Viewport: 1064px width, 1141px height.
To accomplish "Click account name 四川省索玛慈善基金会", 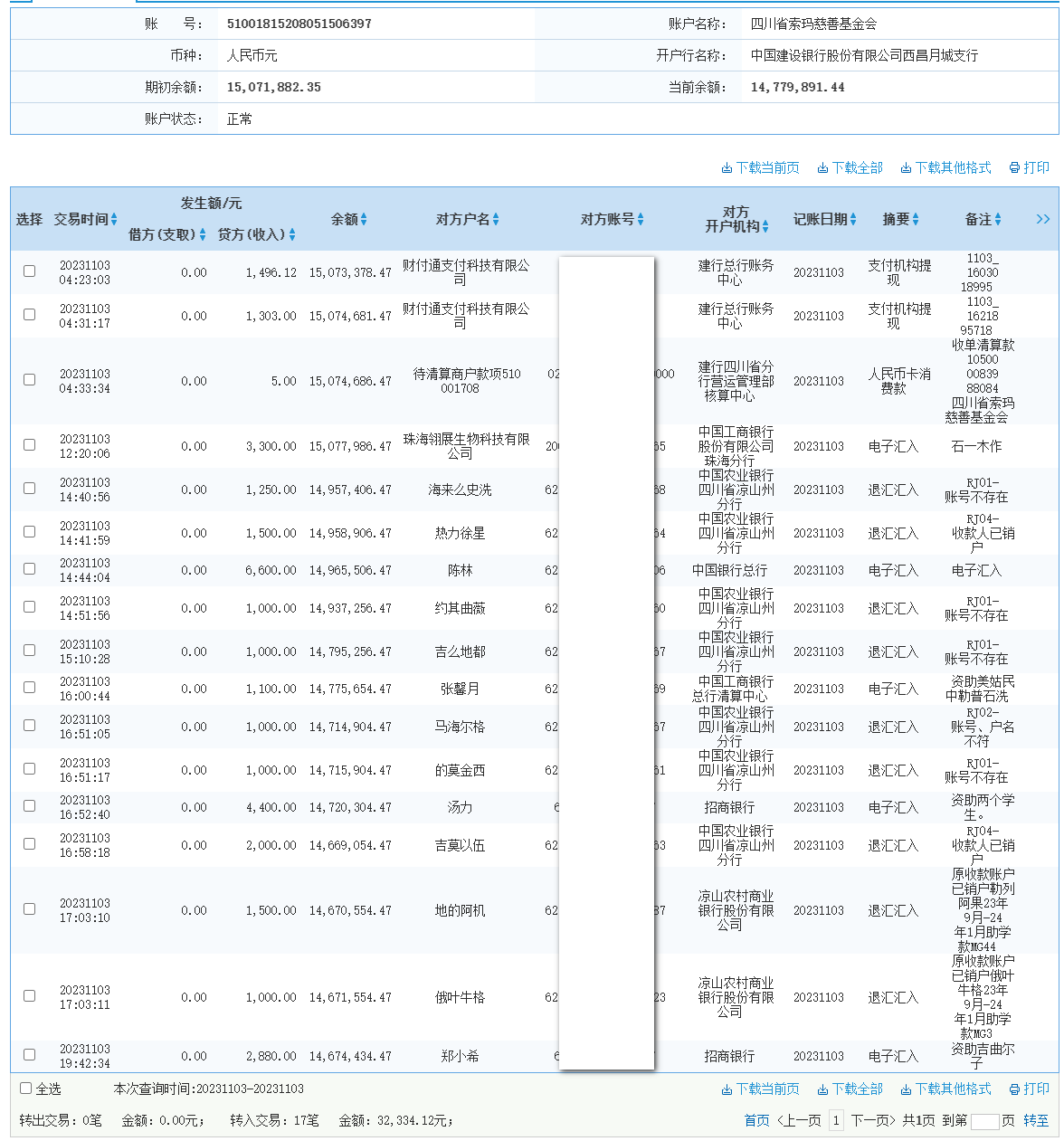I will pyautogui.click(x=813, y=24).
